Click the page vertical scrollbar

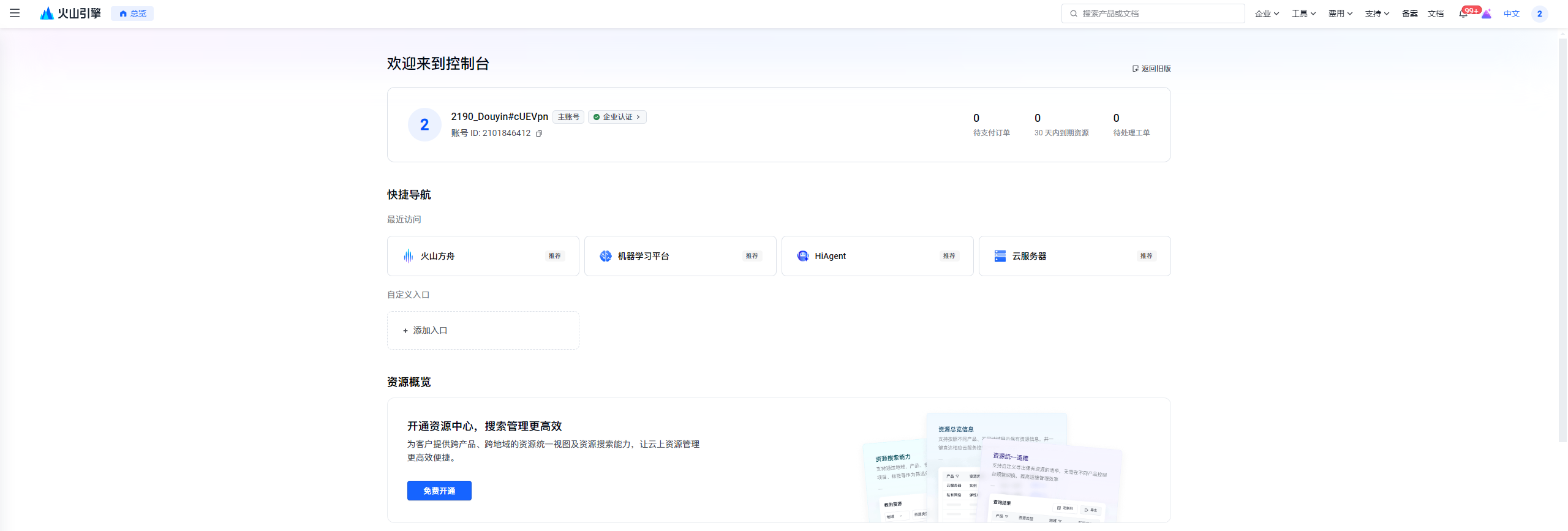pyautogui.click(x=1562, y=240)
